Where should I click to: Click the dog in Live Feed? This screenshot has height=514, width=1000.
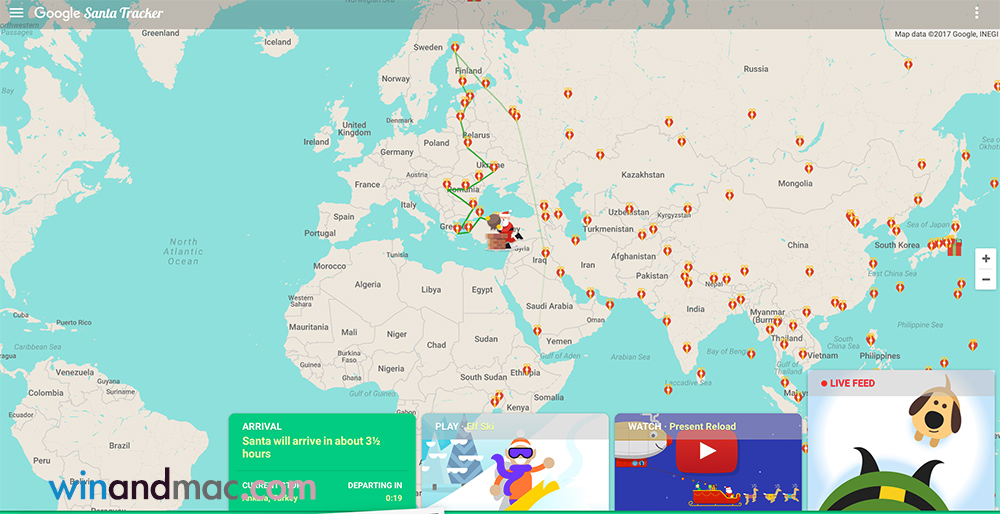coord(936,411)
